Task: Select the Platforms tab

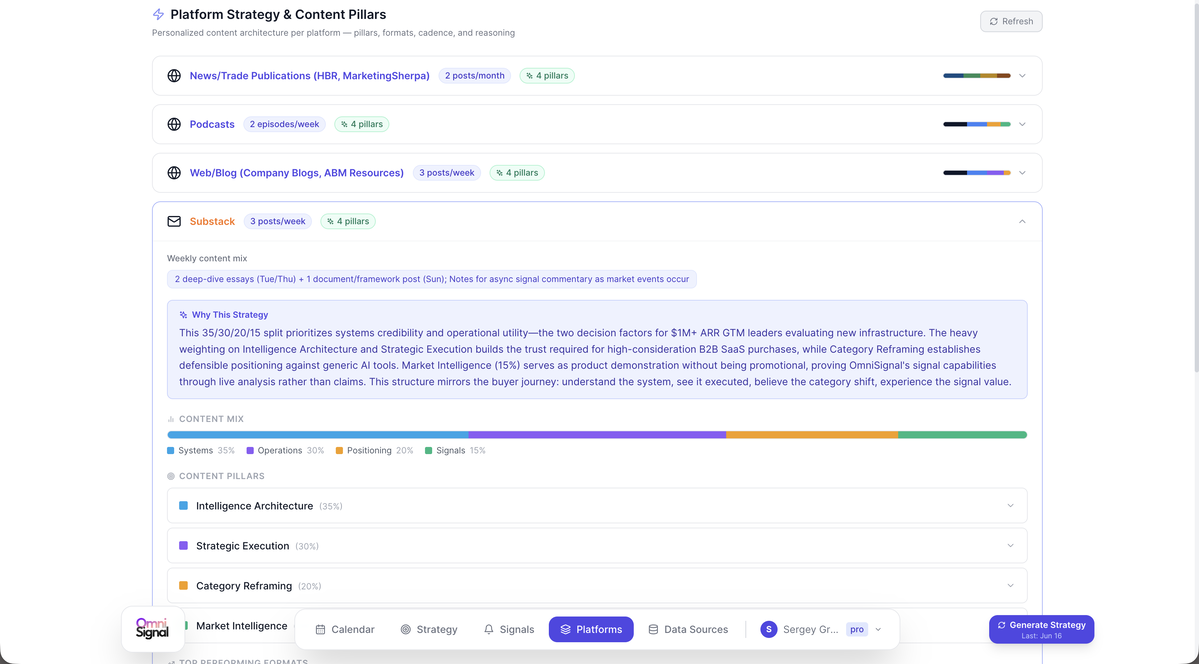Action: 591,630
